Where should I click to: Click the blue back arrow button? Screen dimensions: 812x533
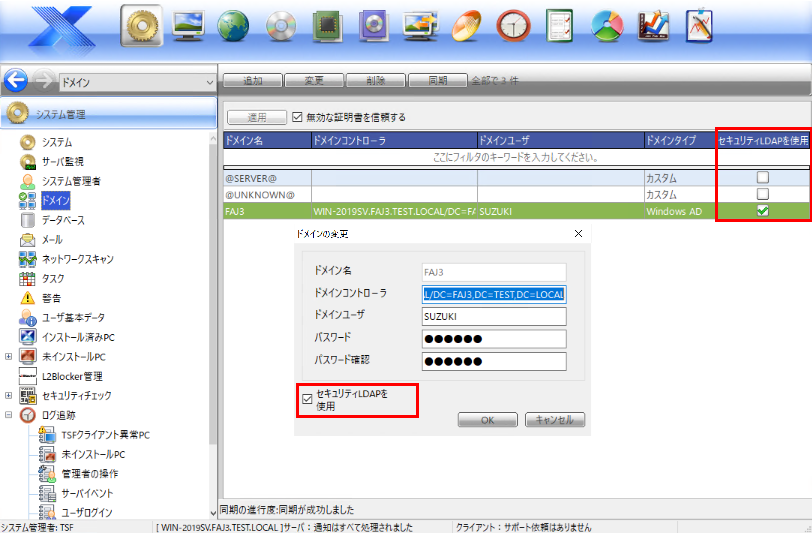[x=15, y=81]
